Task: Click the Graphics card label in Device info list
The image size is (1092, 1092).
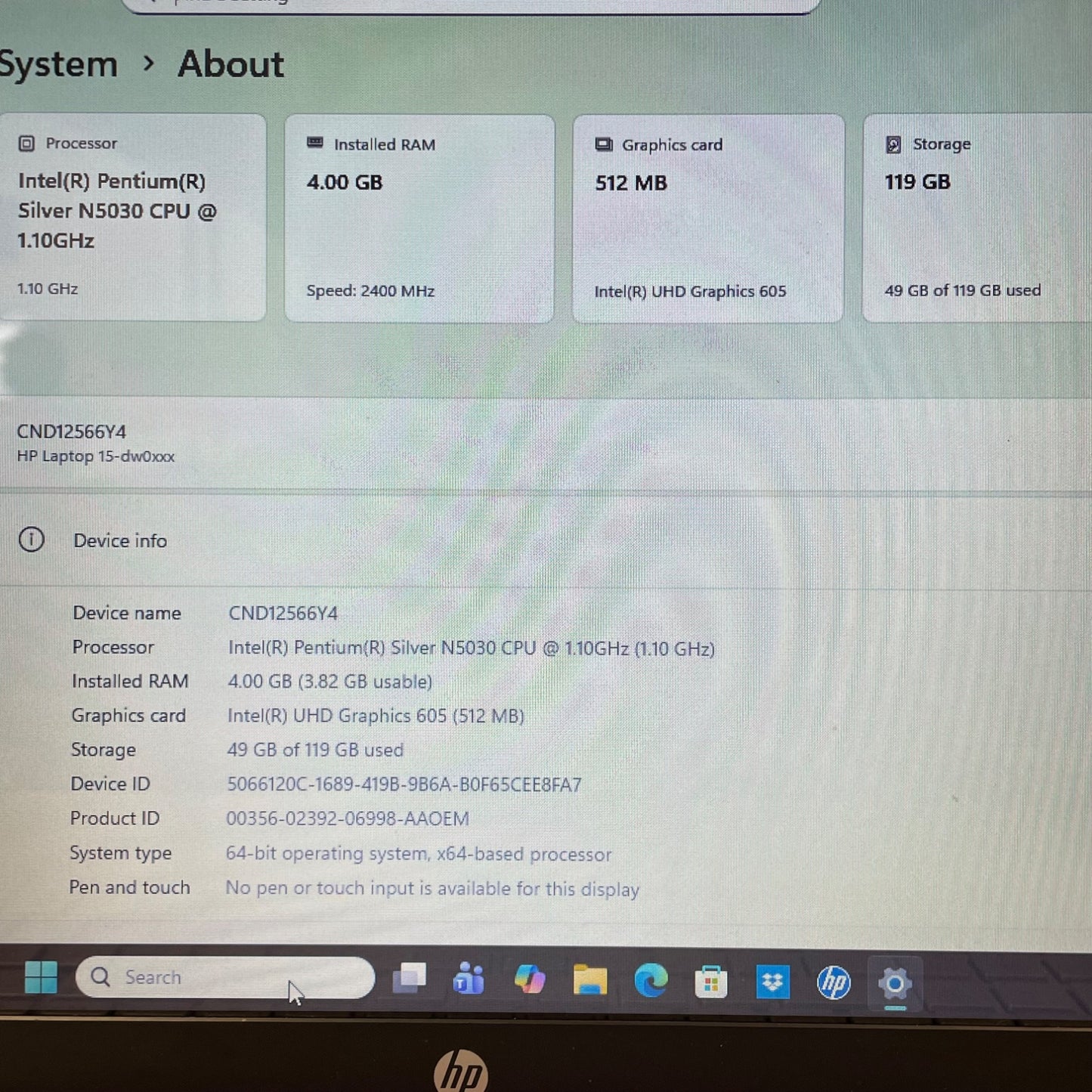Action: point(128,716)
